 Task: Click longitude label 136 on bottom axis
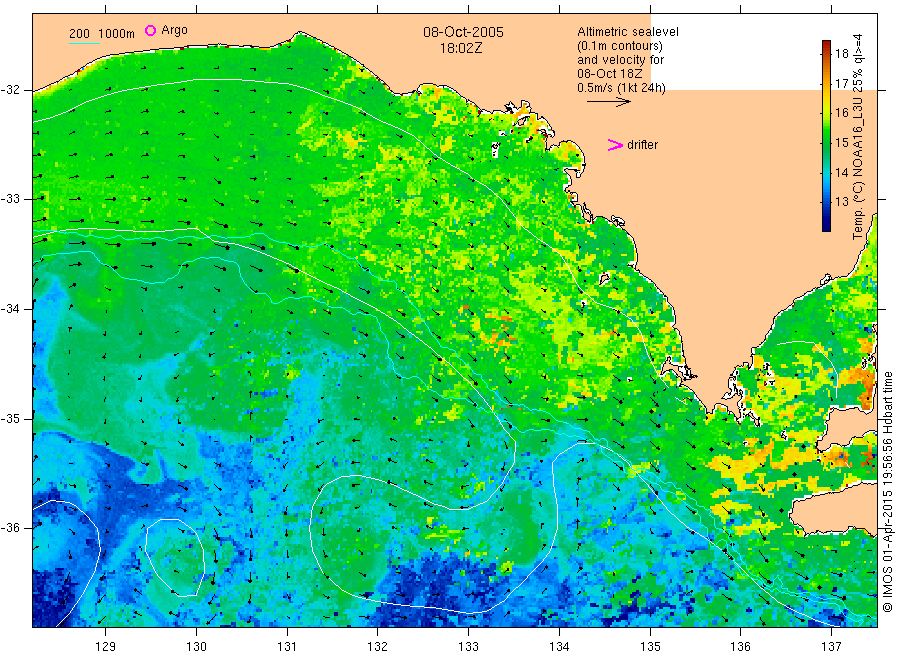click(740, 647)
